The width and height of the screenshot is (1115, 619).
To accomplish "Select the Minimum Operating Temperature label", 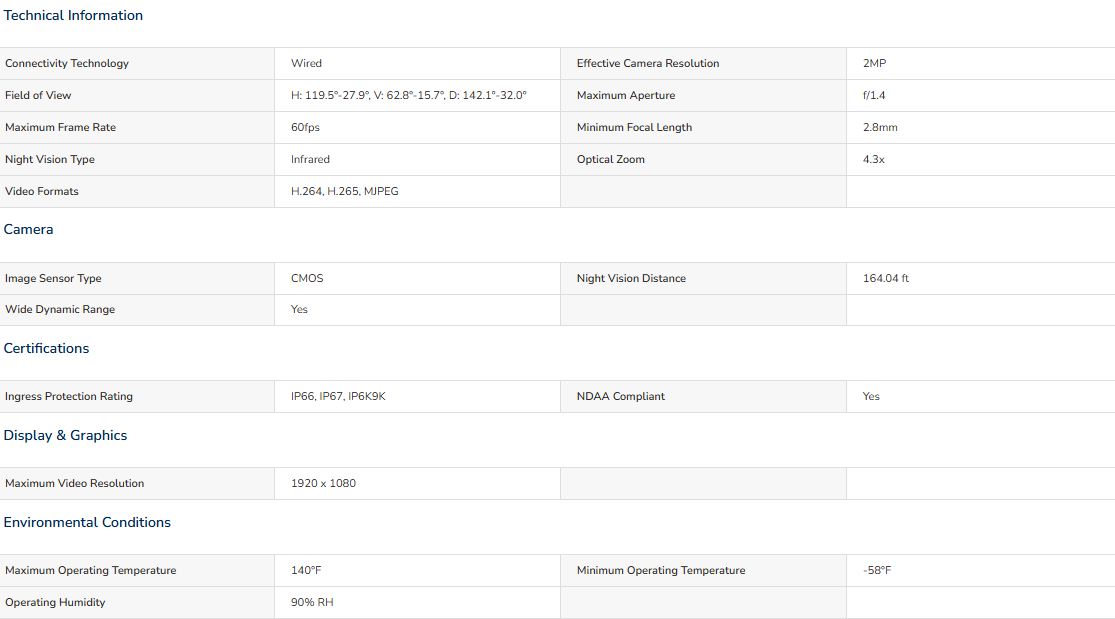I will (x=661, y=570).
